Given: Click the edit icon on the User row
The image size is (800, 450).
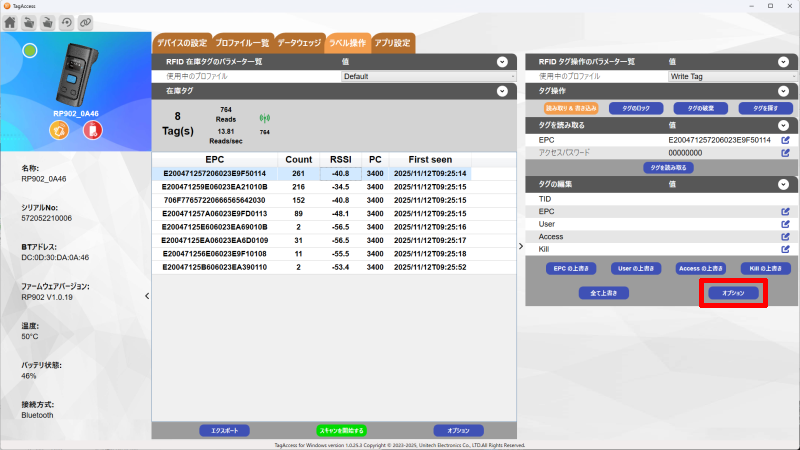Looking at the screenshot, I should [x=785, y=224].
